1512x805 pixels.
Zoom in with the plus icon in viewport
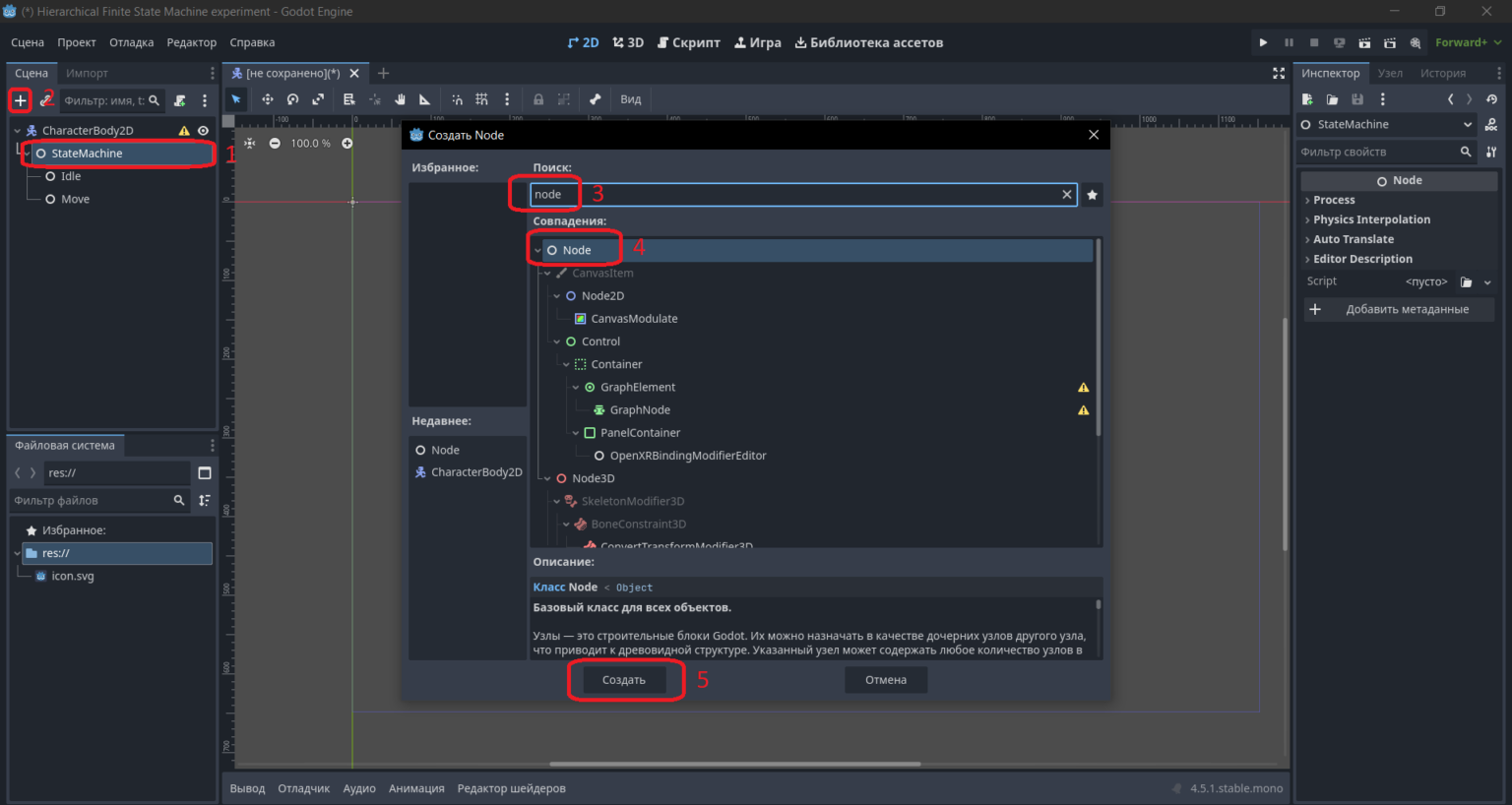(x=346, y=144)
